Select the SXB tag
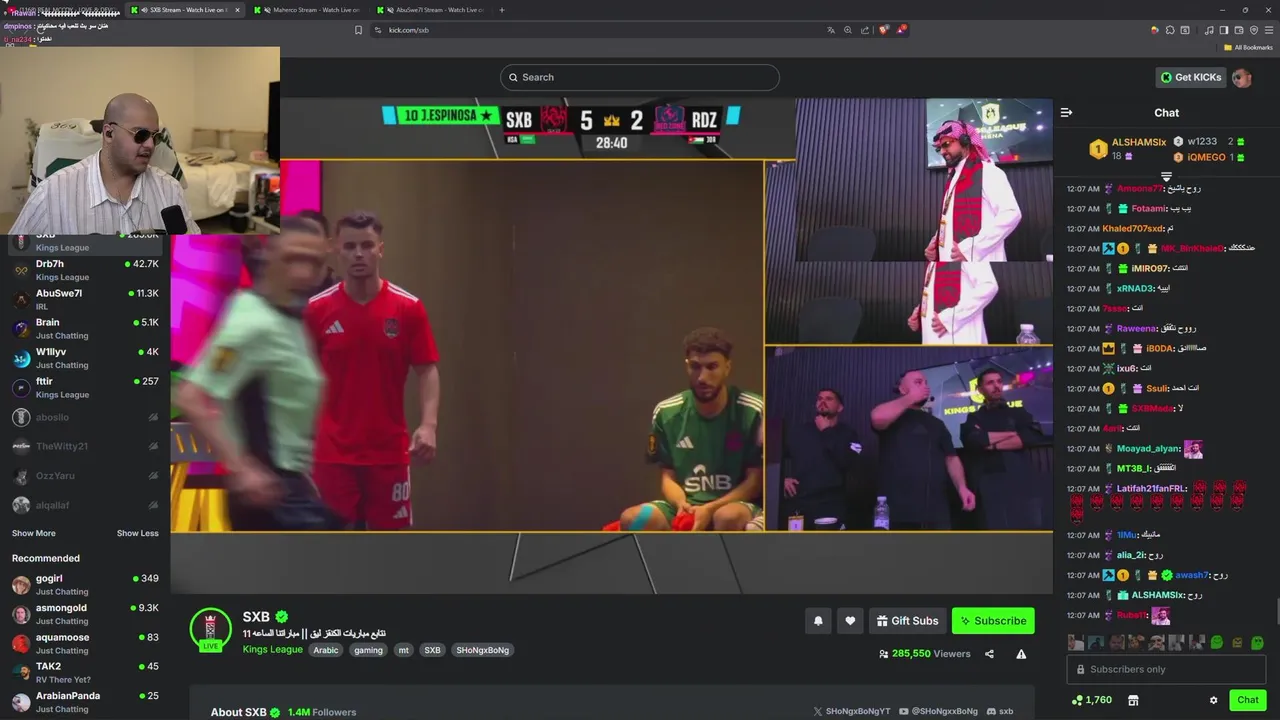1280x720 pixels. tap(432, 650)
